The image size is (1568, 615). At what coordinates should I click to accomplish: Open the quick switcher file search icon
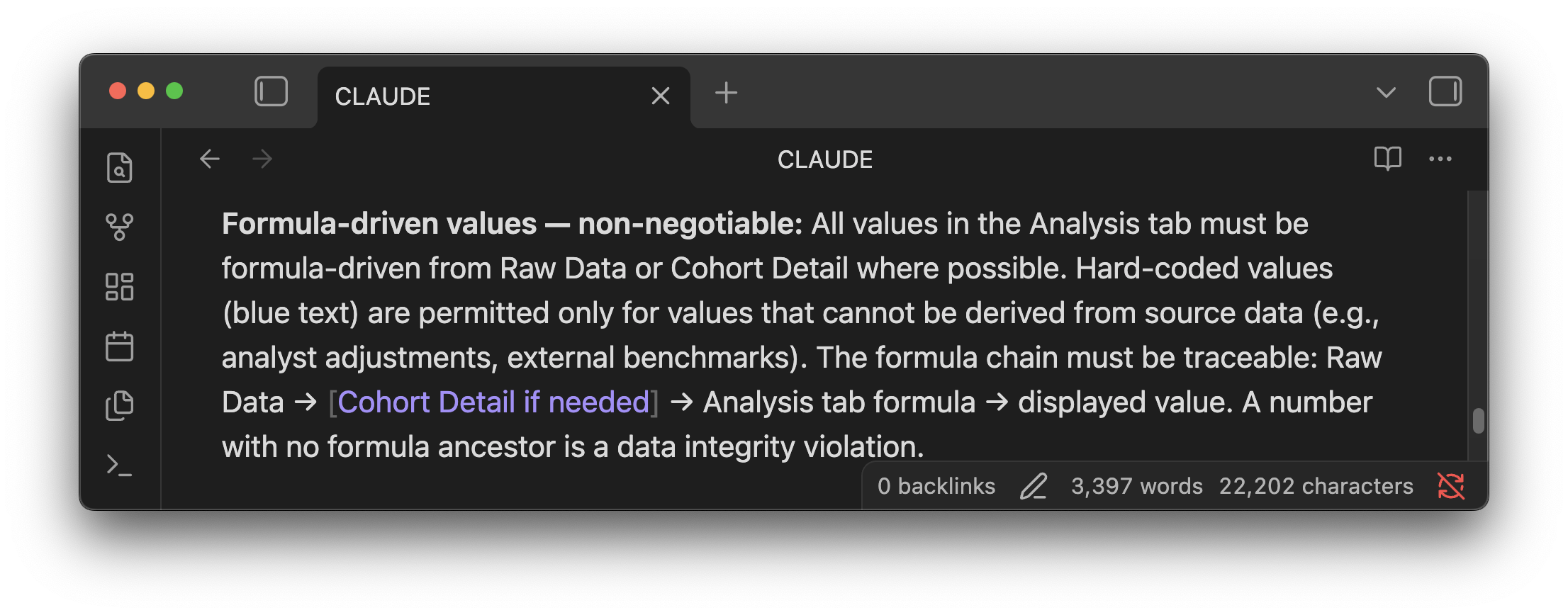coord(119,168)
